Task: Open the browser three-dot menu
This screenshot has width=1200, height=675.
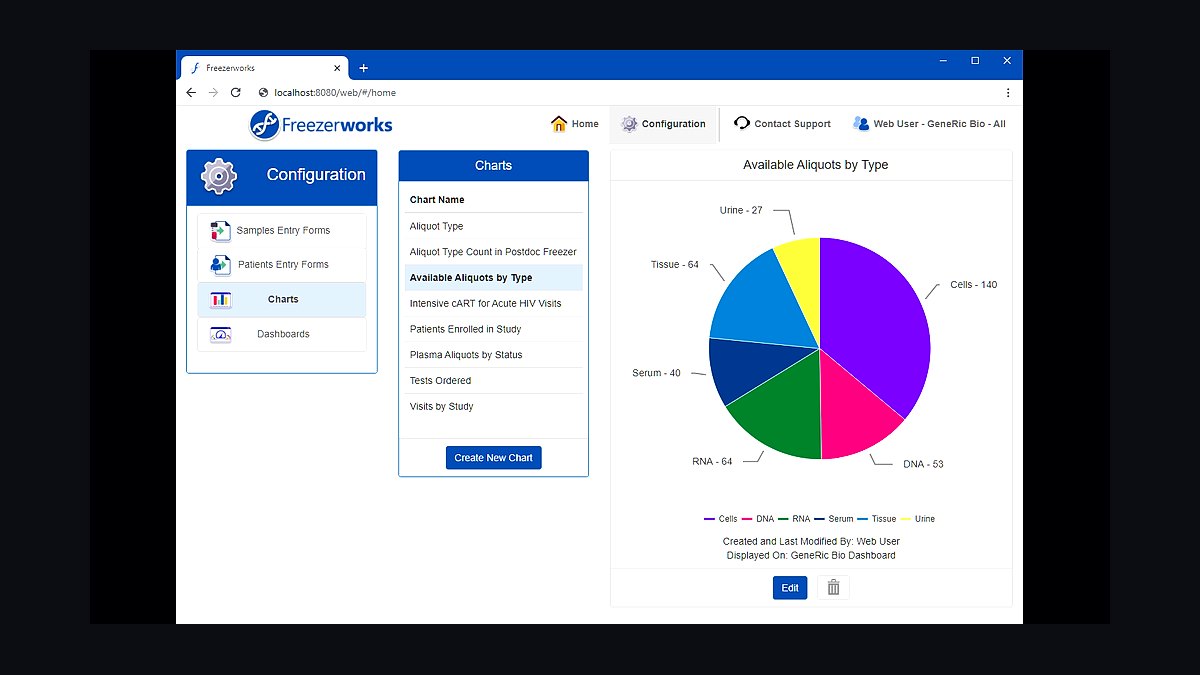Action: [1007, 92]
